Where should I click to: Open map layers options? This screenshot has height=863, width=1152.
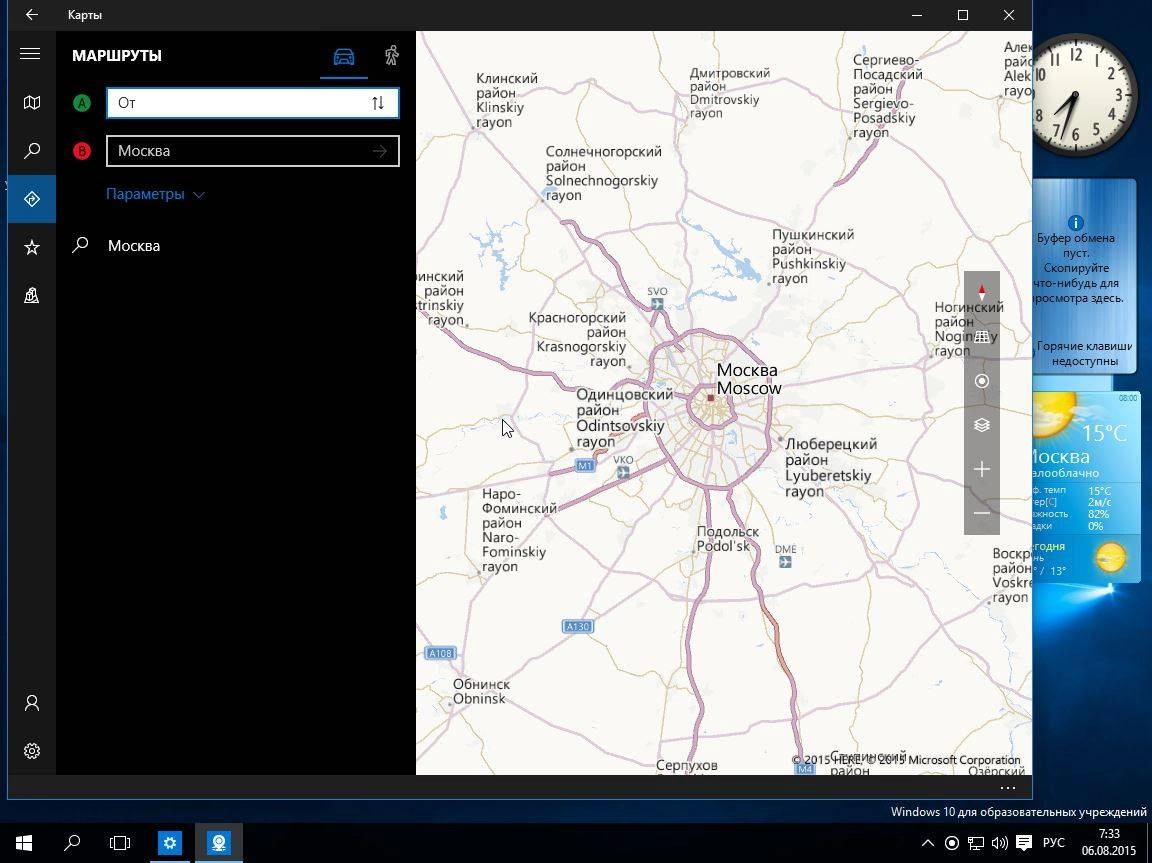coord(982,425)
